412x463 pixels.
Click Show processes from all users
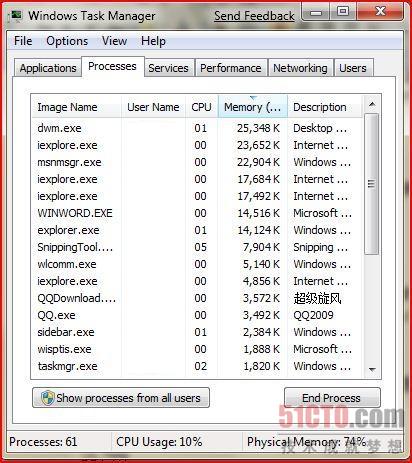pos(121,398)
